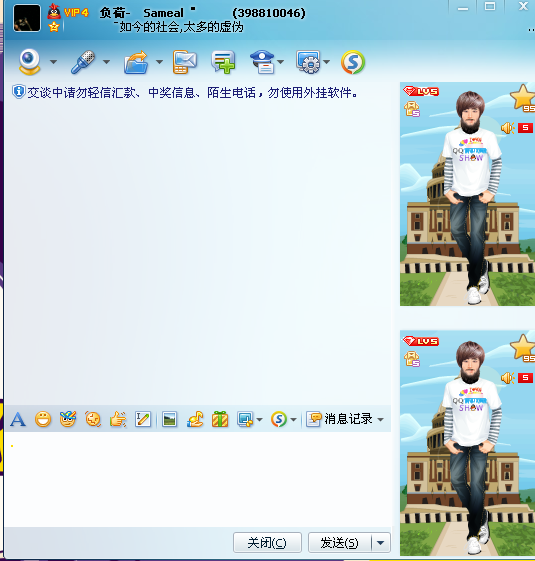Click the contact name Sameal in title

(x=164, y=13)
